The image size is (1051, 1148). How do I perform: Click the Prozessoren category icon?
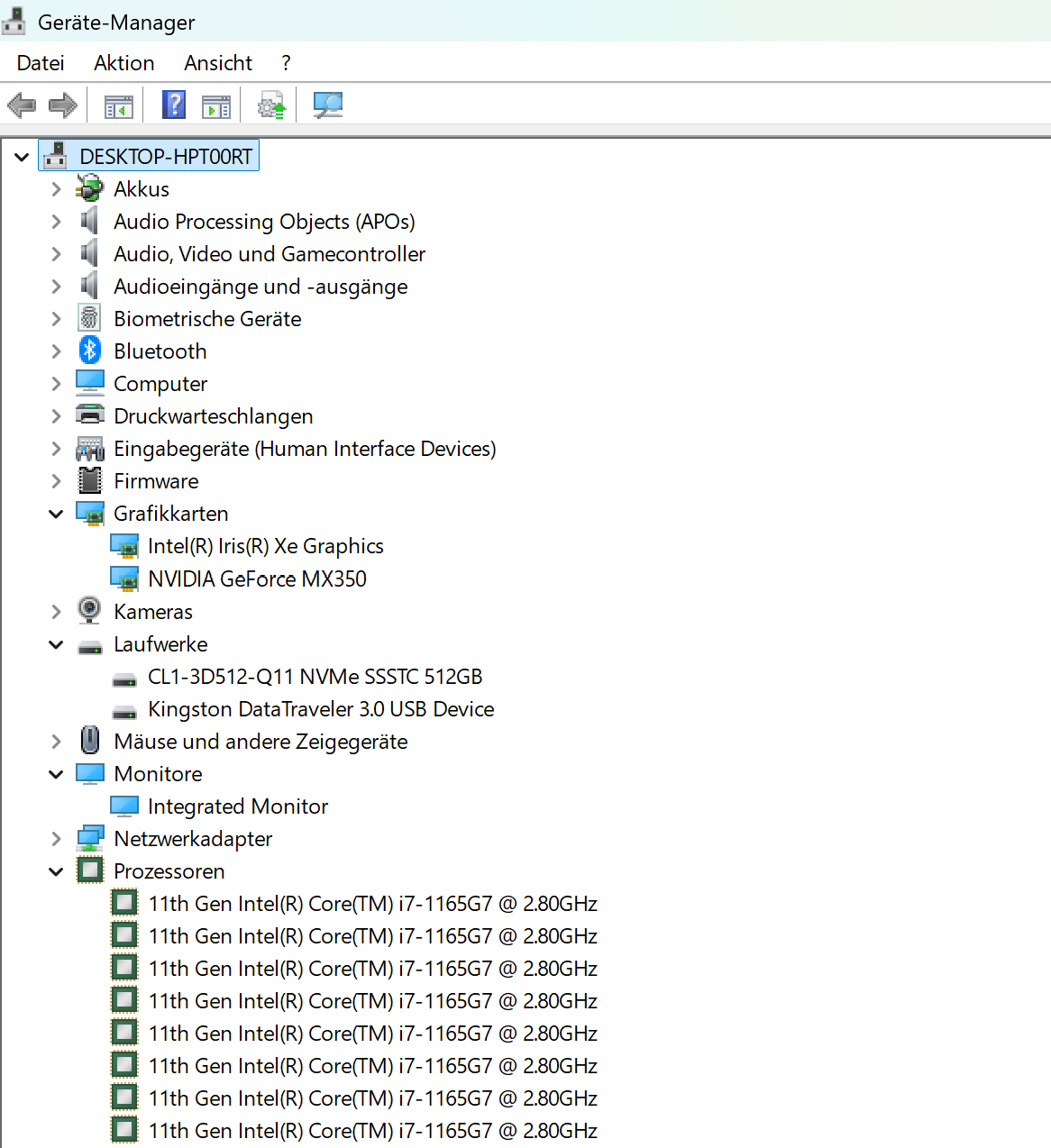(x=89, y=870)
